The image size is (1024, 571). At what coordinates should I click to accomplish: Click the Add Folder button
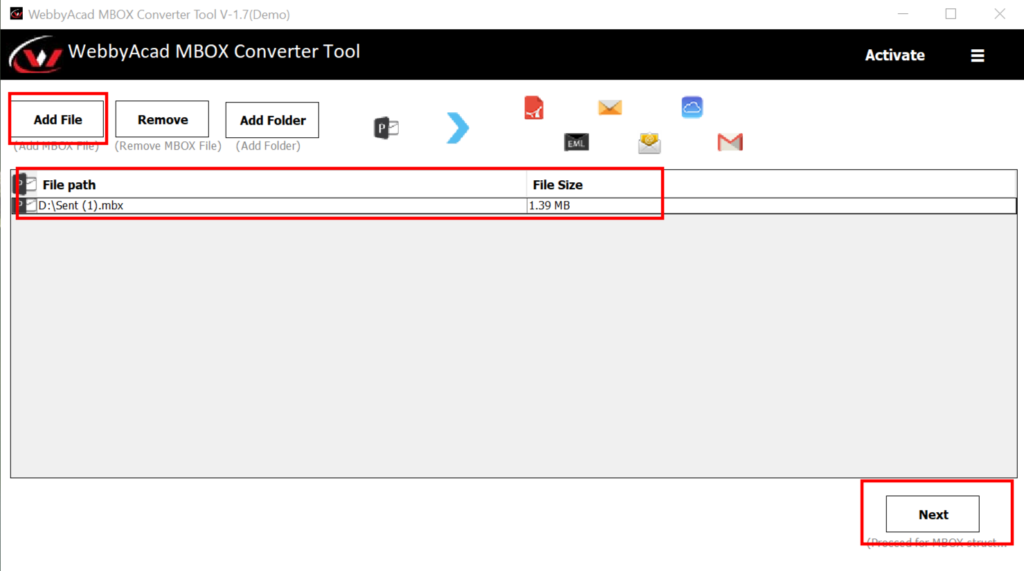[x=272, y=120]
